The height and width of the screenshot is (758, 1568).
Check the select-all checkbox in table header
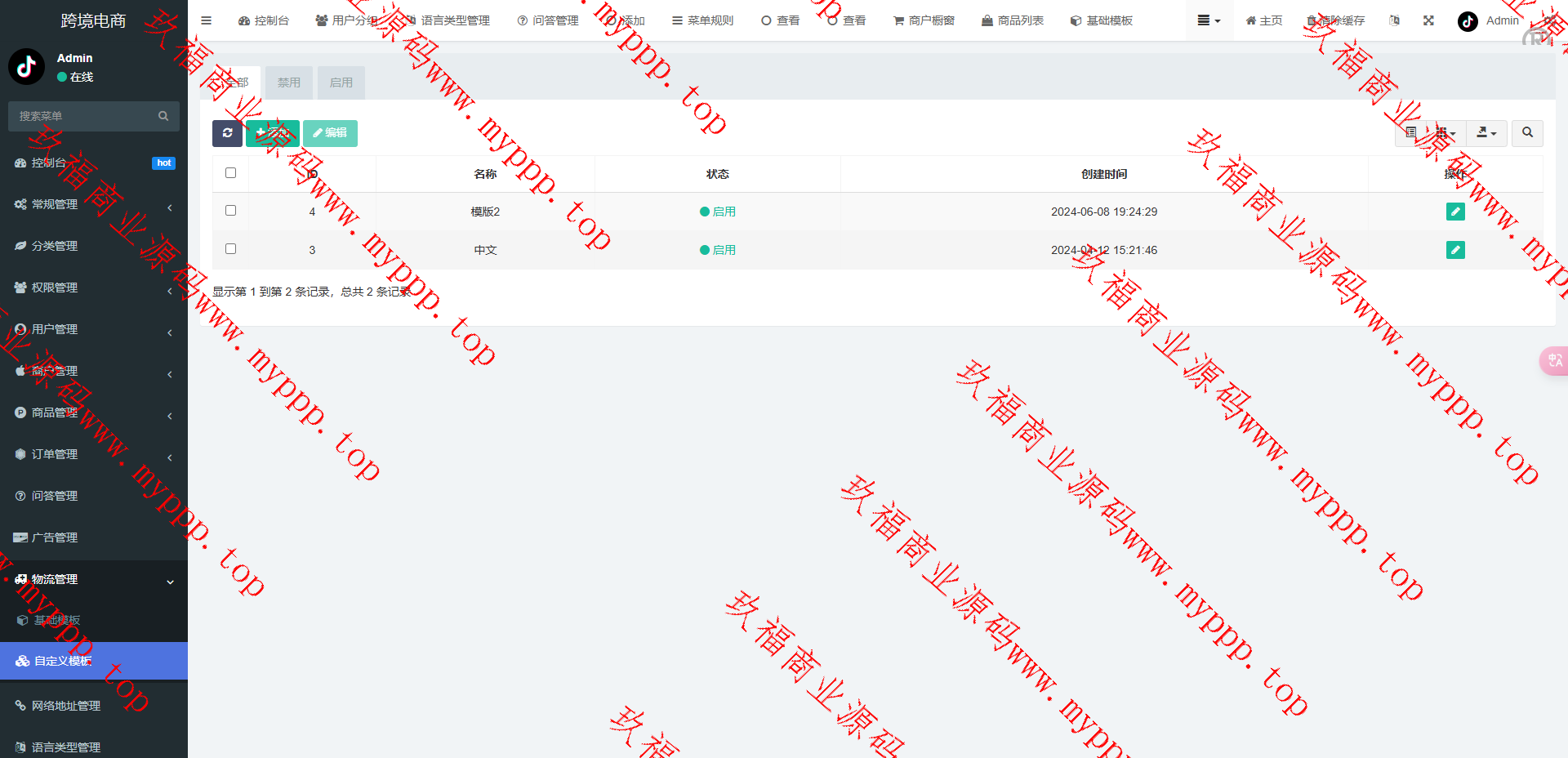pyautogui.click(x=230, y=173)
